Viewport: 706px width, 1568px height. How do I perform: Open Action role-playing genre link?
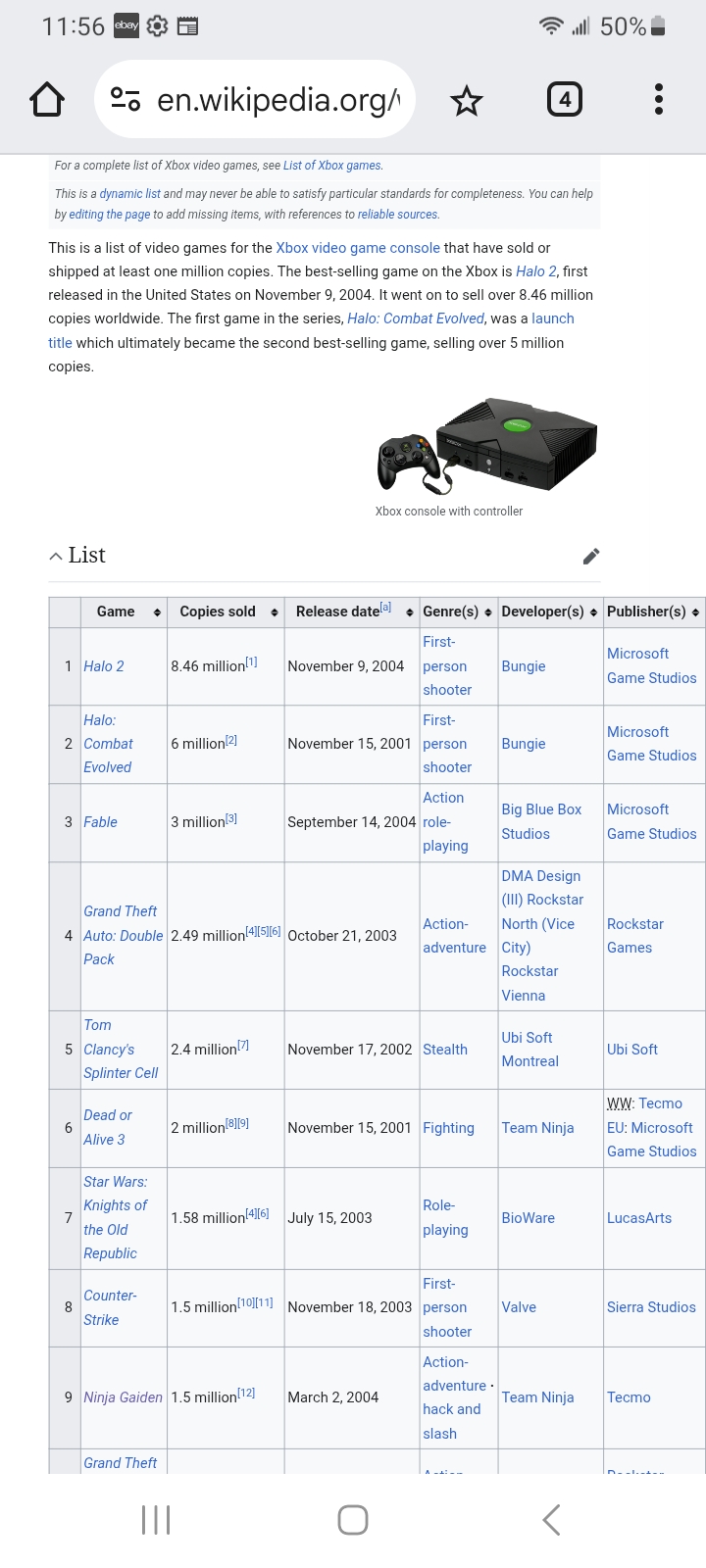pyautogui.click(x=445, y=822)
